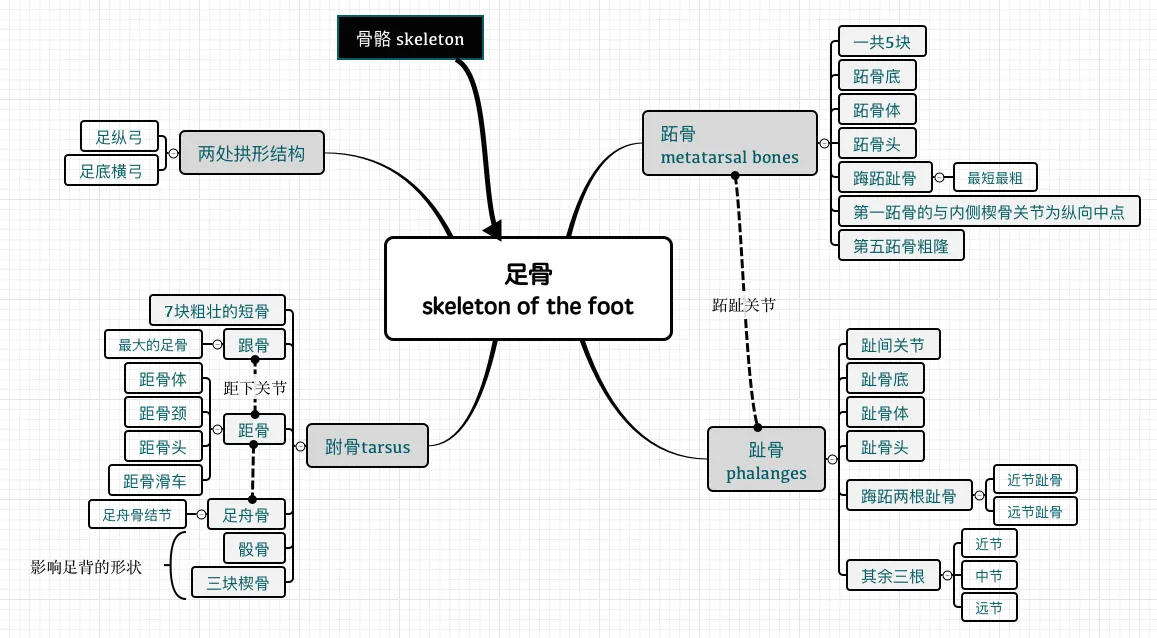Click the 影响足背的形状 summary note
The height and width of the screenshot is (638, 1157).
[86, 566]
